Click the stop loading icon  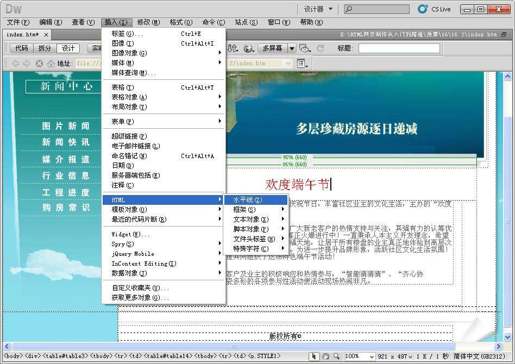click(x=39, y=63)
